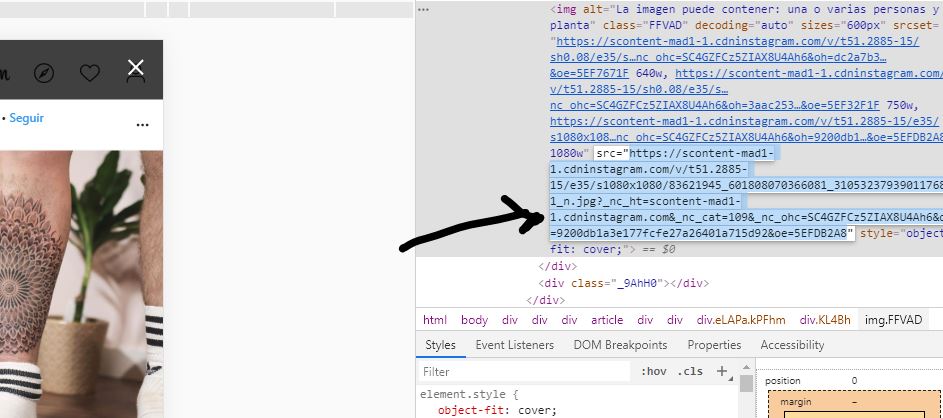Screen dimensions: 943x418
Task: Open the Explore compass icon
Action: [44, 73]
